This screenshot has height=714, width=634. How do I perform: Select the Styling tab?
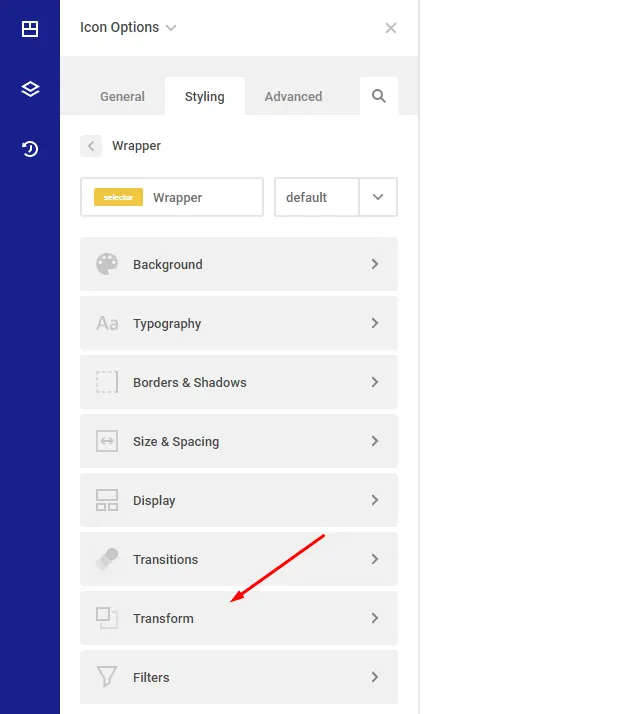[205, 97]
